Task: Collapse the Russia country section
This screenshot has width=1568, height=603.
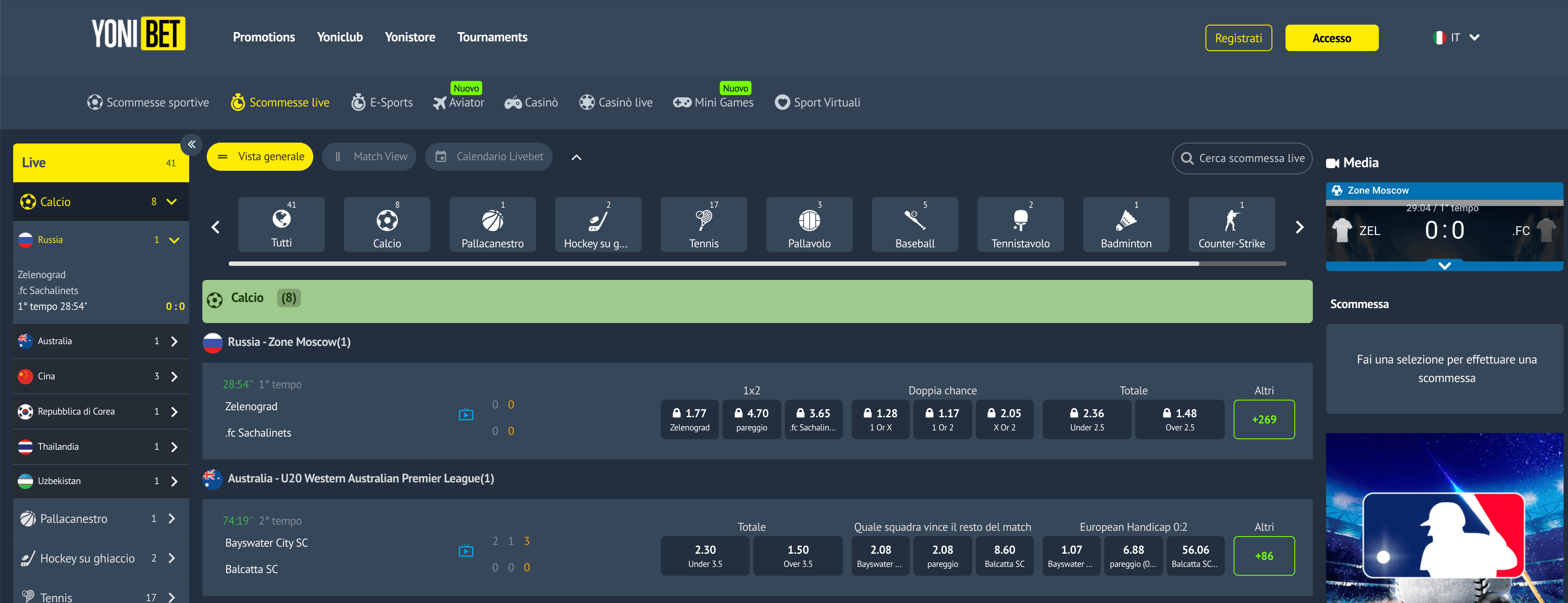Action: tap(175, 239)
